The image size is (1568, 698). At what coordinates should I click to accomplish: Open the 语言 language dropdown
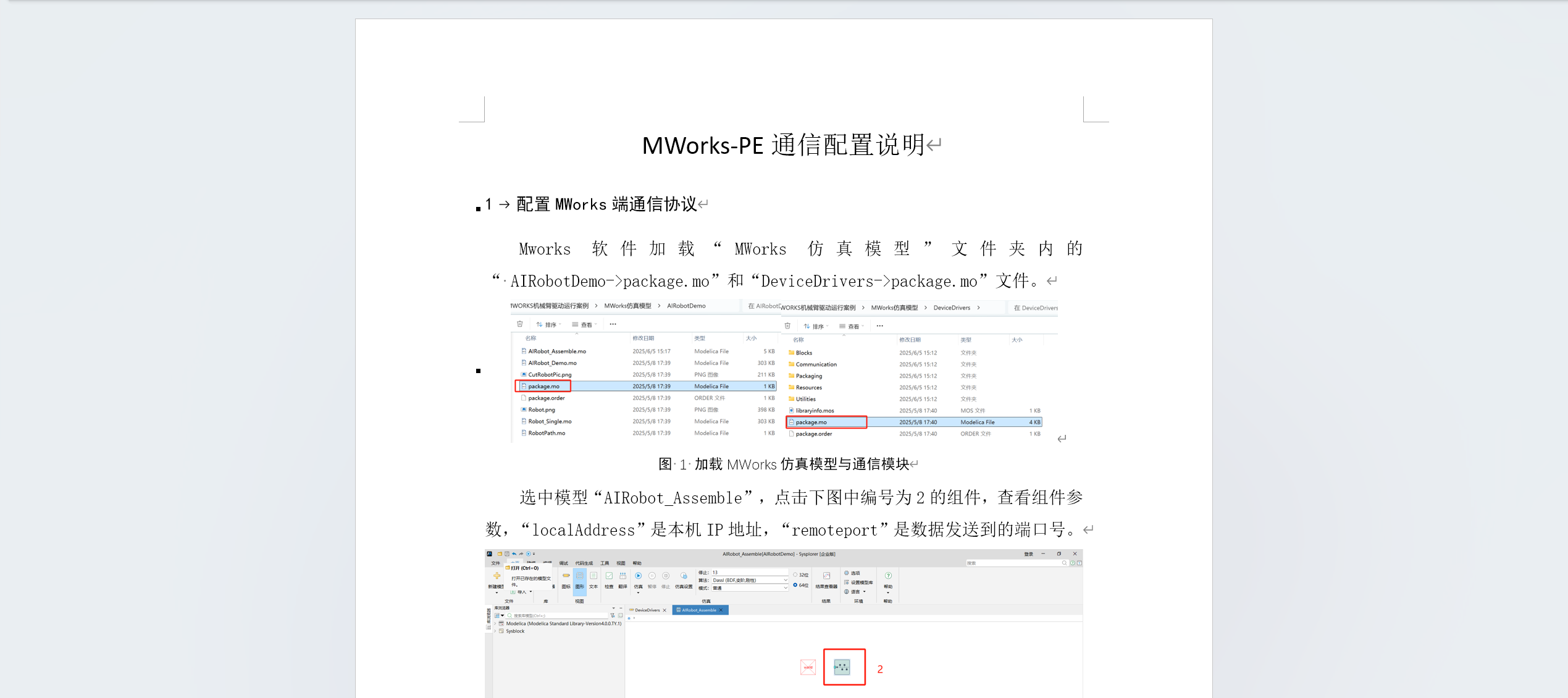855,592
